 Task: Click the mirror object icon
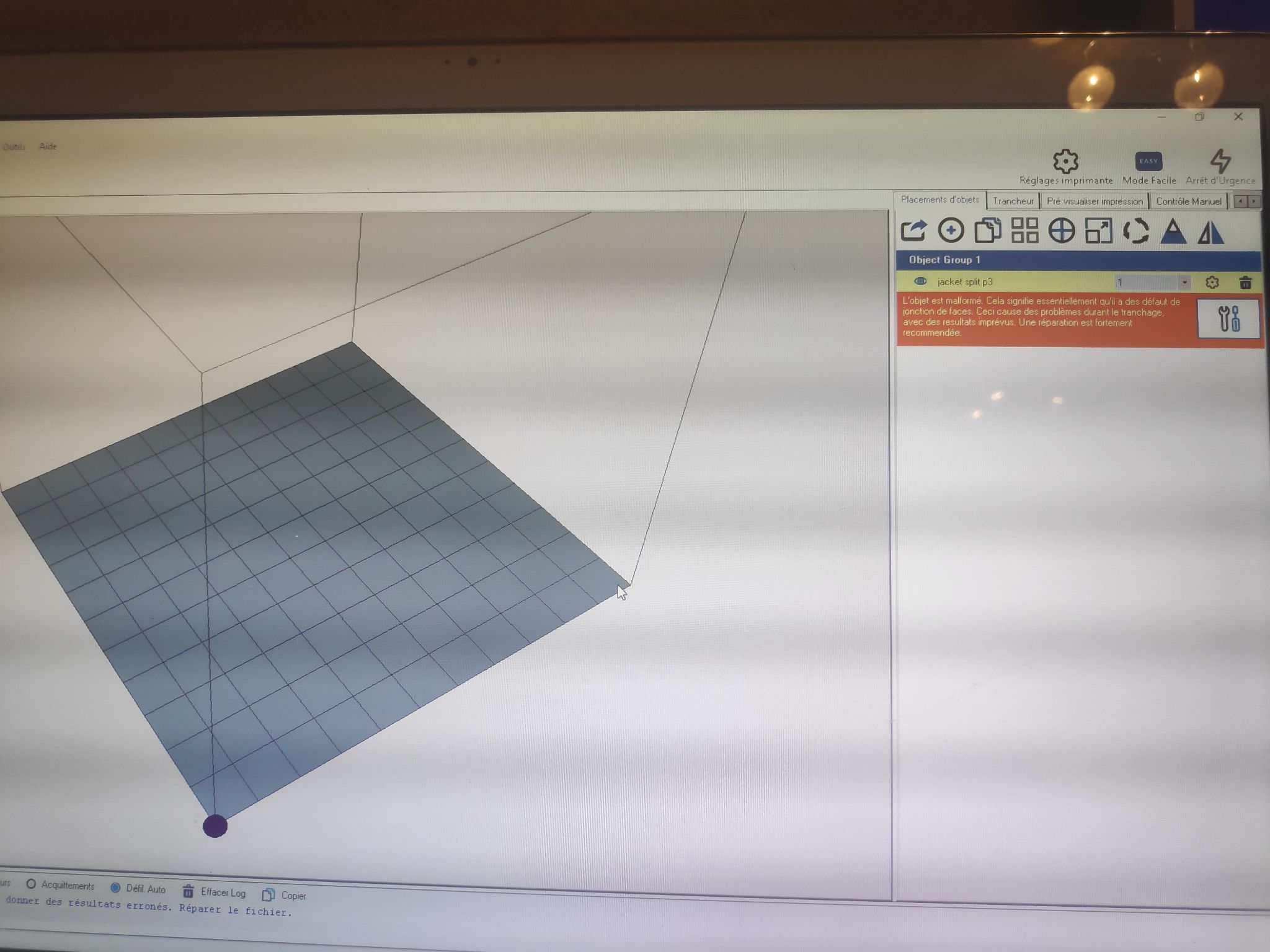click(x=1210, y=232)
